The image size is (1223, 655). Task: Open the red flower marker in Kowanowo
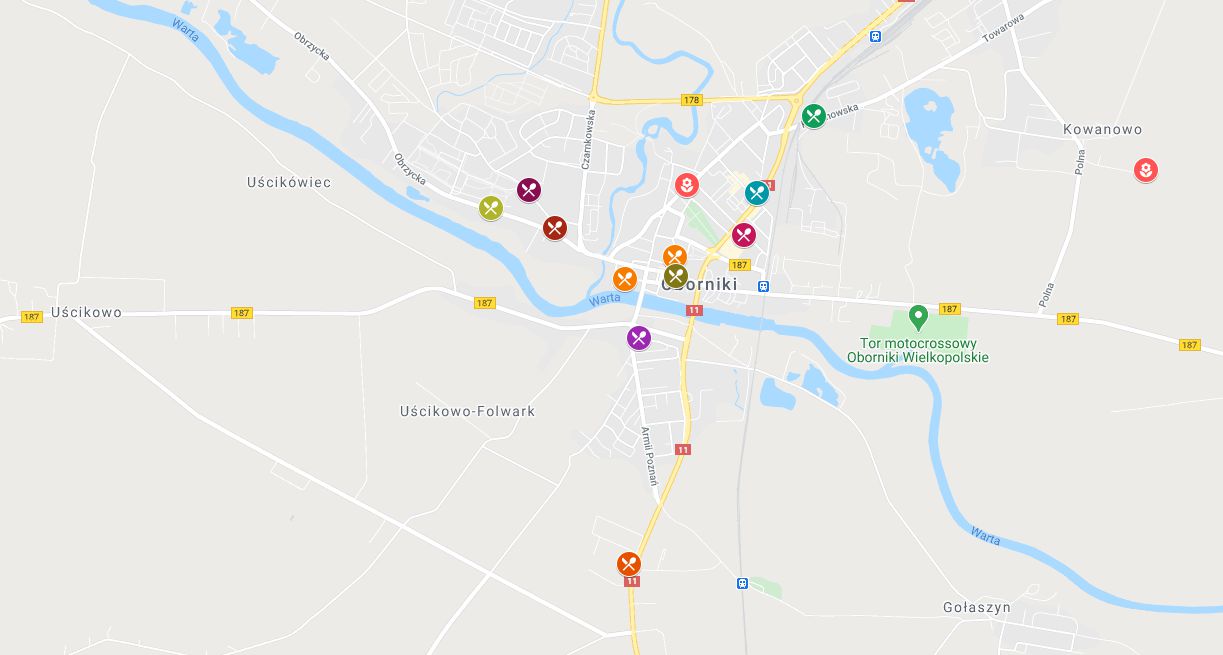(x=1146, y=171)
